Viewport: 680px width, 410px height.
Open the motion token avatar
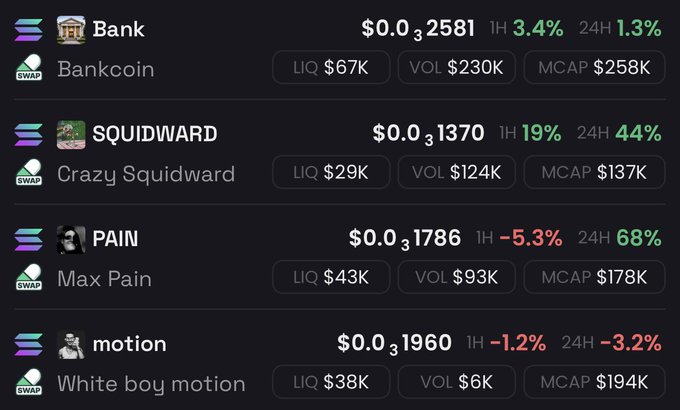point(71,344)
